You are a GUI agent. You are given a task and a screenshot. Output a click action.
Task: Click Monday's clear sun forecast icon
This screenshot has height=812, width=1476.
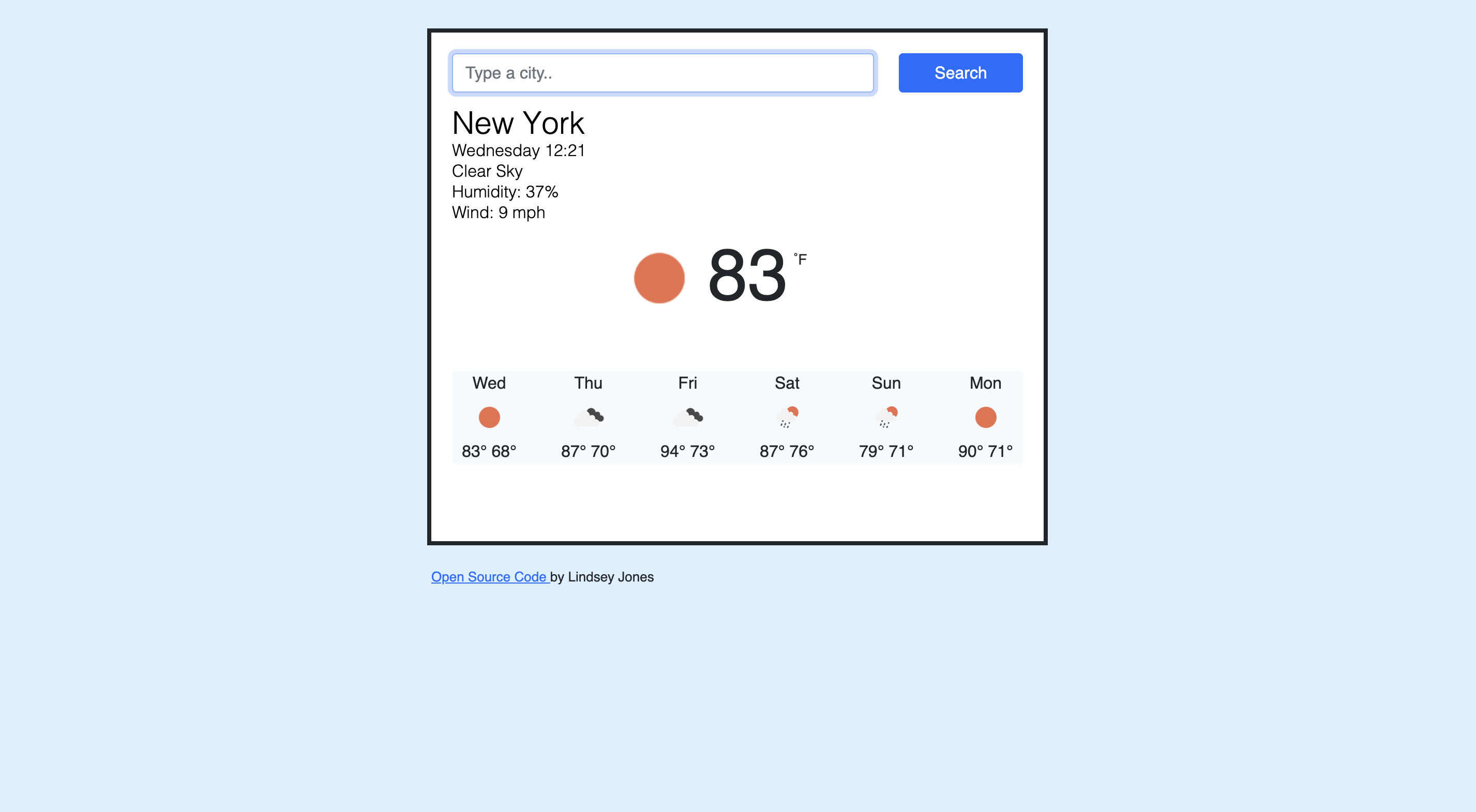click(986, 417)
